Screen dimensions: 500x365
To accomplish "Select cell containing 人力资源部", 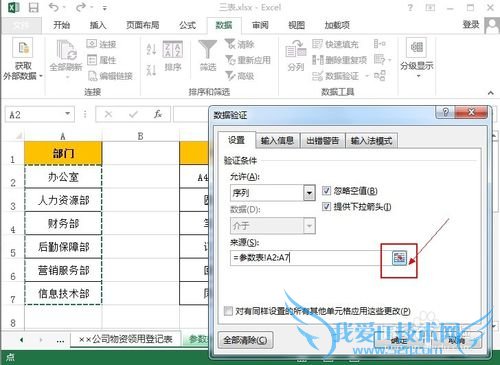I will tap(63, 200).
